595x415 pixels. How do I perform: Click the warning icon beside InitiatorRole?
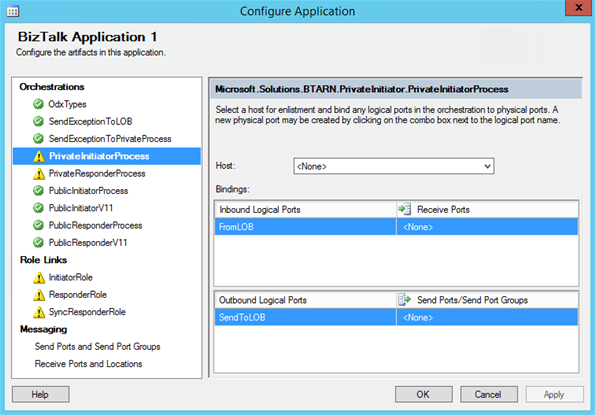(39, 278)
